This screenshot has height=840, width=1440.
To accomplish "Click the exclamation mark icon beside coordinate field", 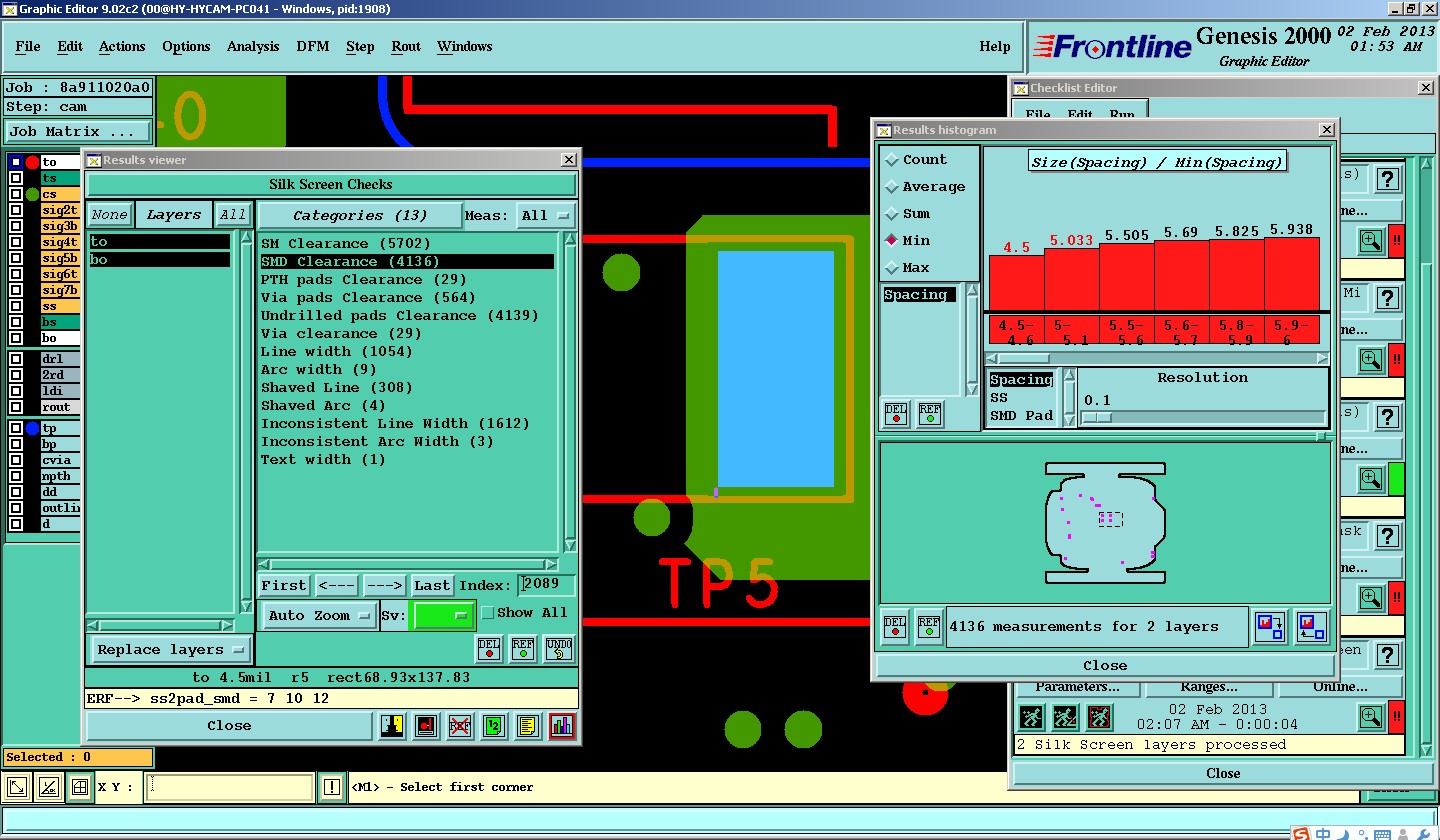I will (x=332, y=788).
